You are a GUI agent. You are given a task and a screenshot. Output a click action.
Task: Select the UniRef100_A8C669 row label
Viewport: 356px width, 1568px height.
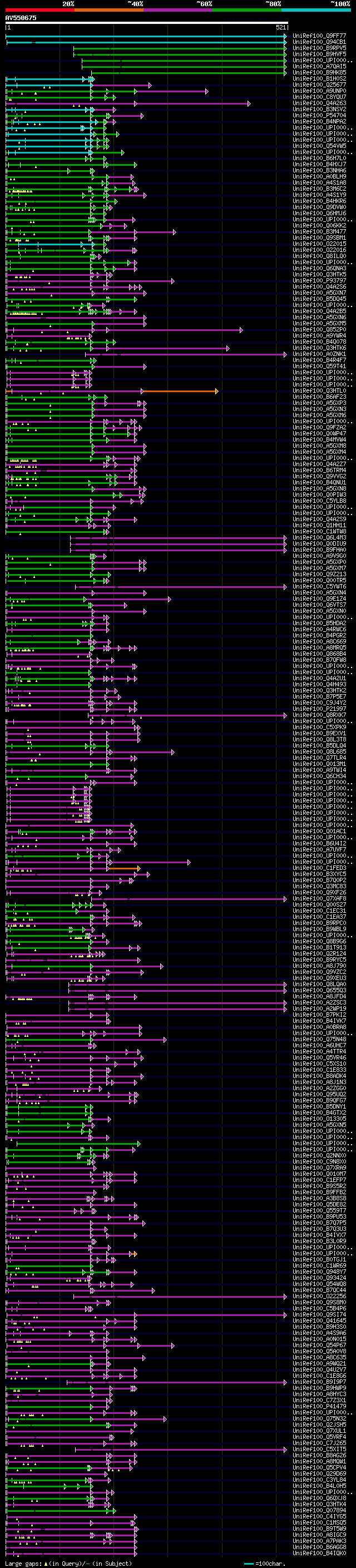[x=319, y=641]
